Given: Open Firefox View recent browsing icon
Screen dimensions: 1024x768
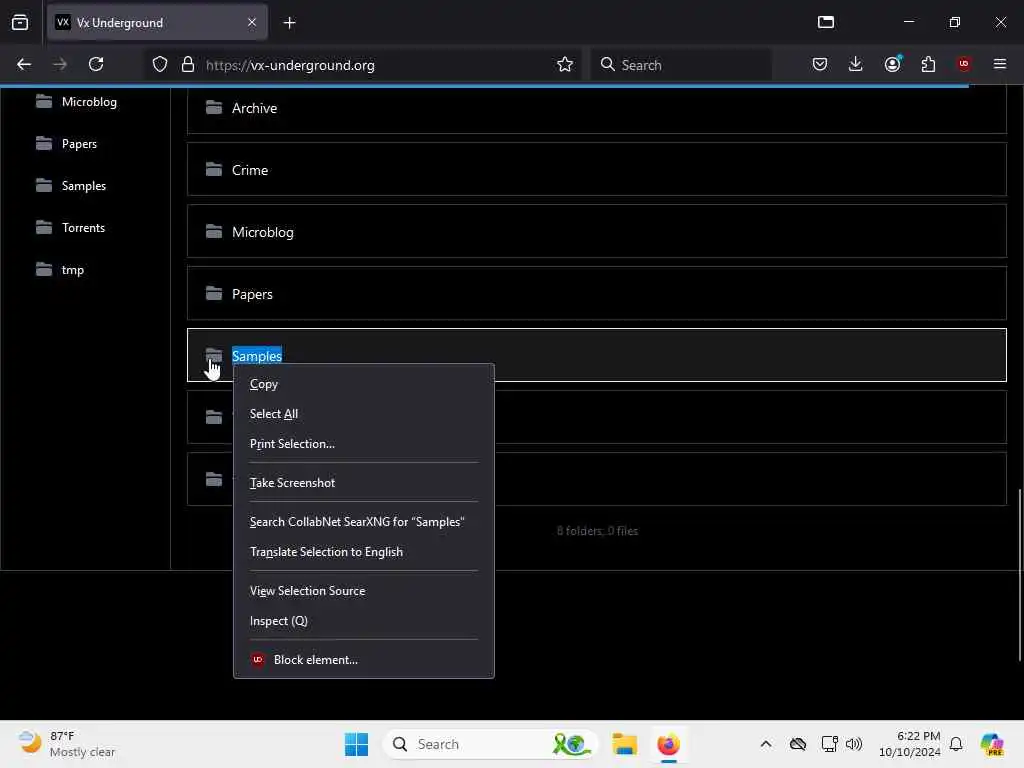Looking at the screenshot, I should (20, 22).
